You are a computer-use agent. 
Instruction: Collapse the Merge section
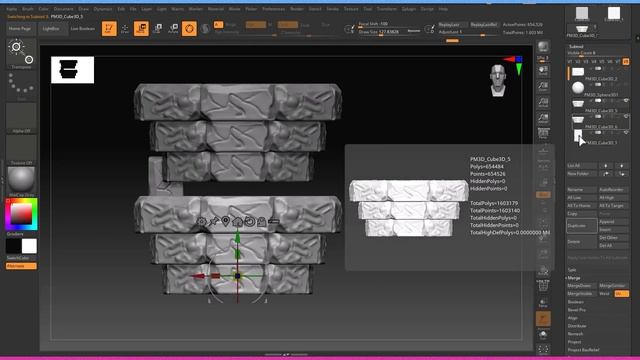(x=573, y=278)
